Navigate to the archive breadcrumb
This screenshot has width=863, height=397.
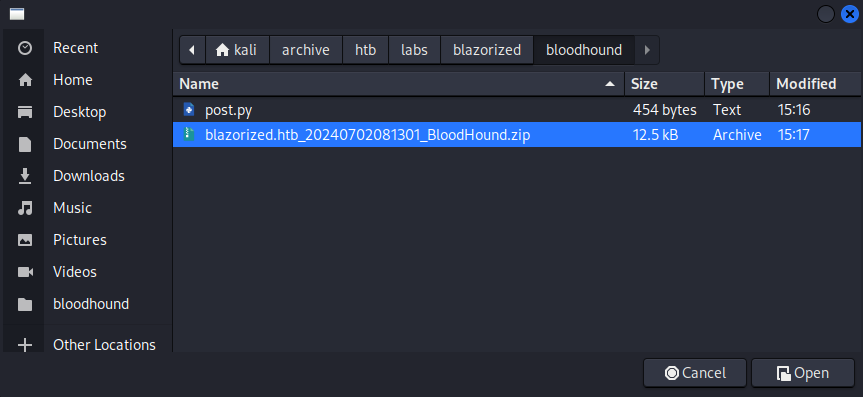coord(306,50)
